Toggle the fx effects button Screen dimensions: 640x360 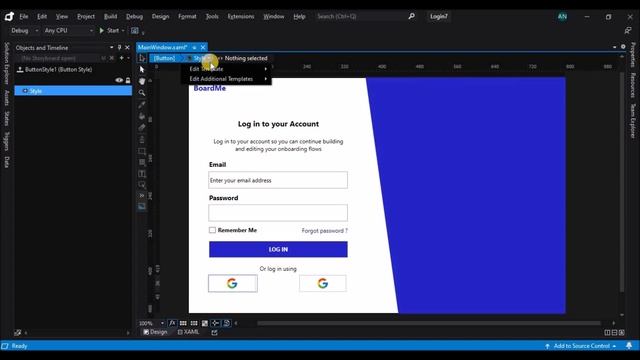[x=172, y=323]
